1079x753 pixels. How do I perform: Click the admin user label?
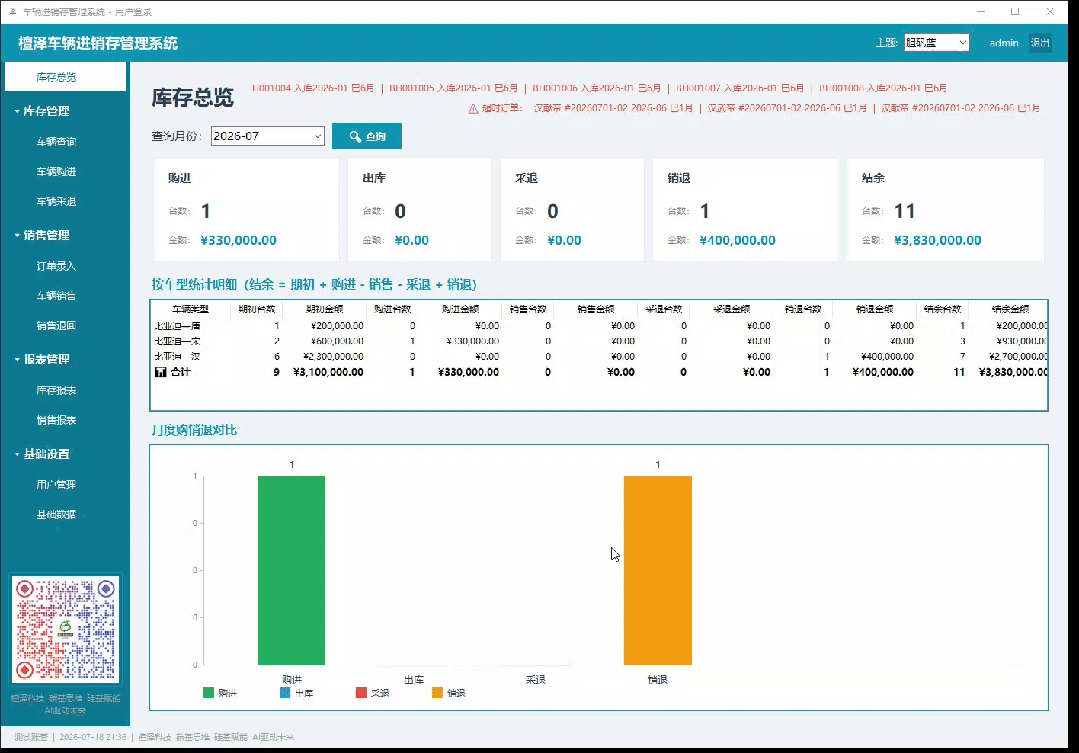click(1004, 43)
